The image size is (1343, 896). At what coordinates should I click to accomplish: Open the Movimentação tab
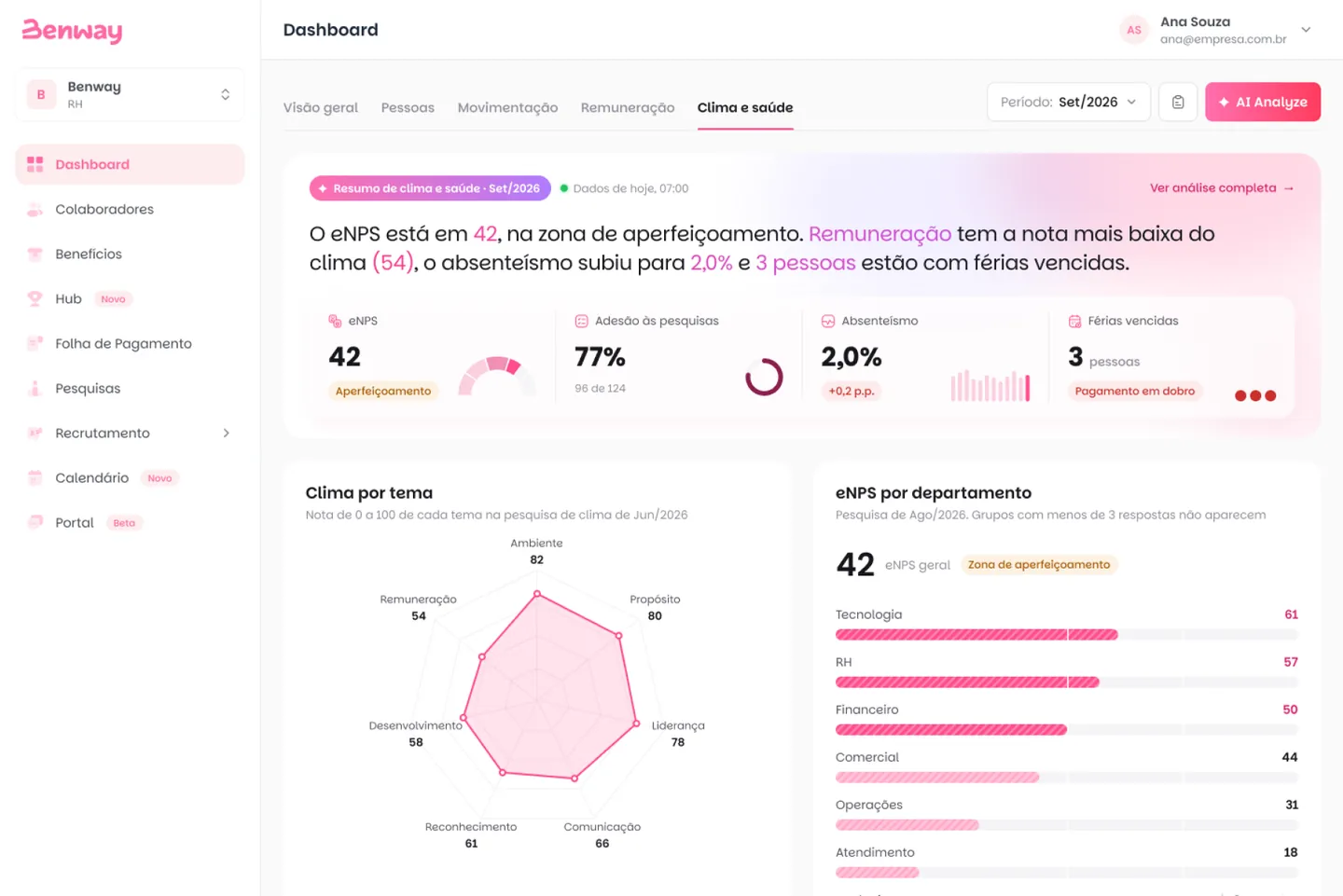[507, 107]
